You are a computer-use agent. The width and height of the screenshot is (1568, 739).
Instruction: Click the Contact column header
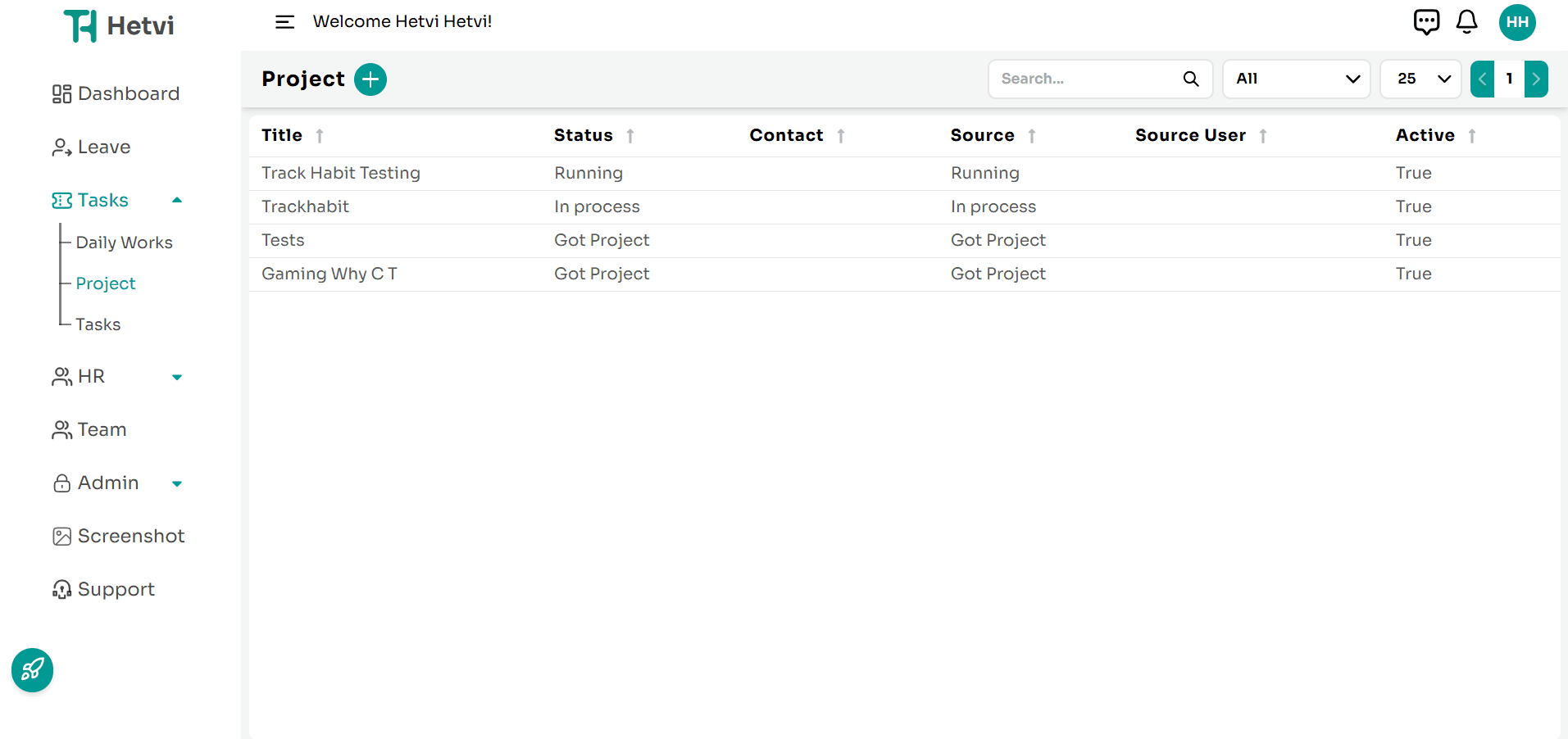787,136
